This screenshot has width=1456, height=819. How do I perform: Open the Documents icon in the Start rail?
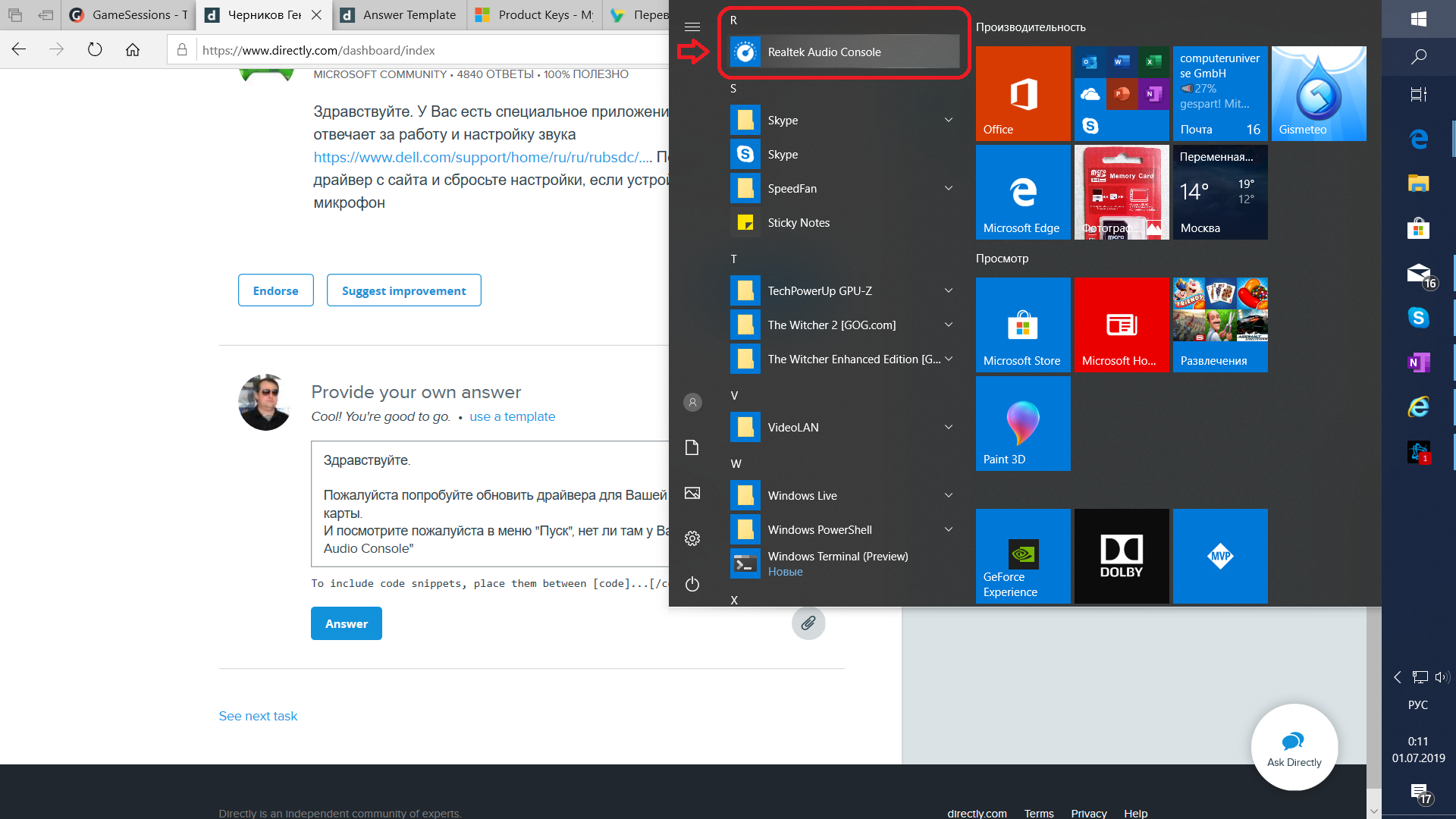[692, 447]
